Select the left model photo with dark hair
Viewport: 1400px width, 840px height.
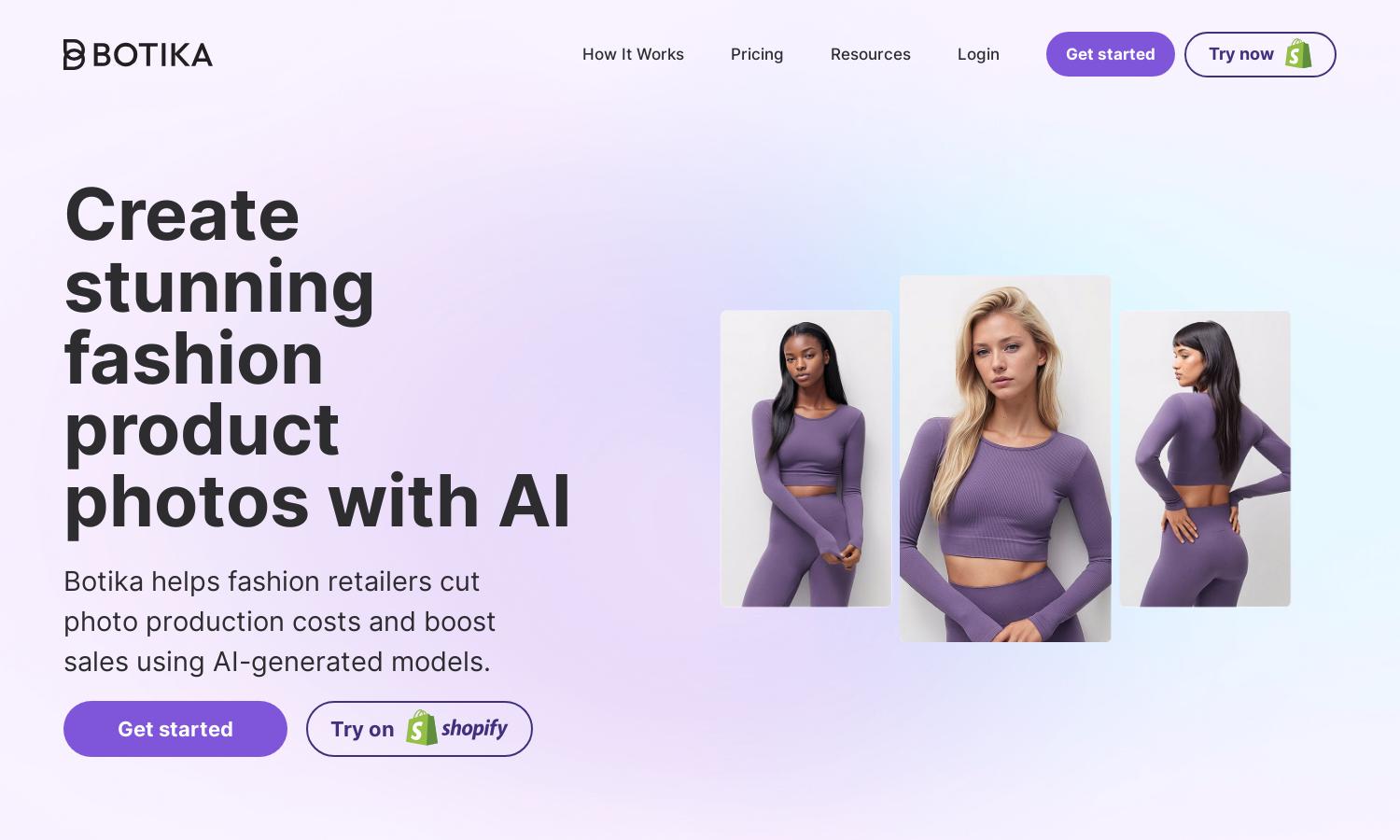(806, 458)
